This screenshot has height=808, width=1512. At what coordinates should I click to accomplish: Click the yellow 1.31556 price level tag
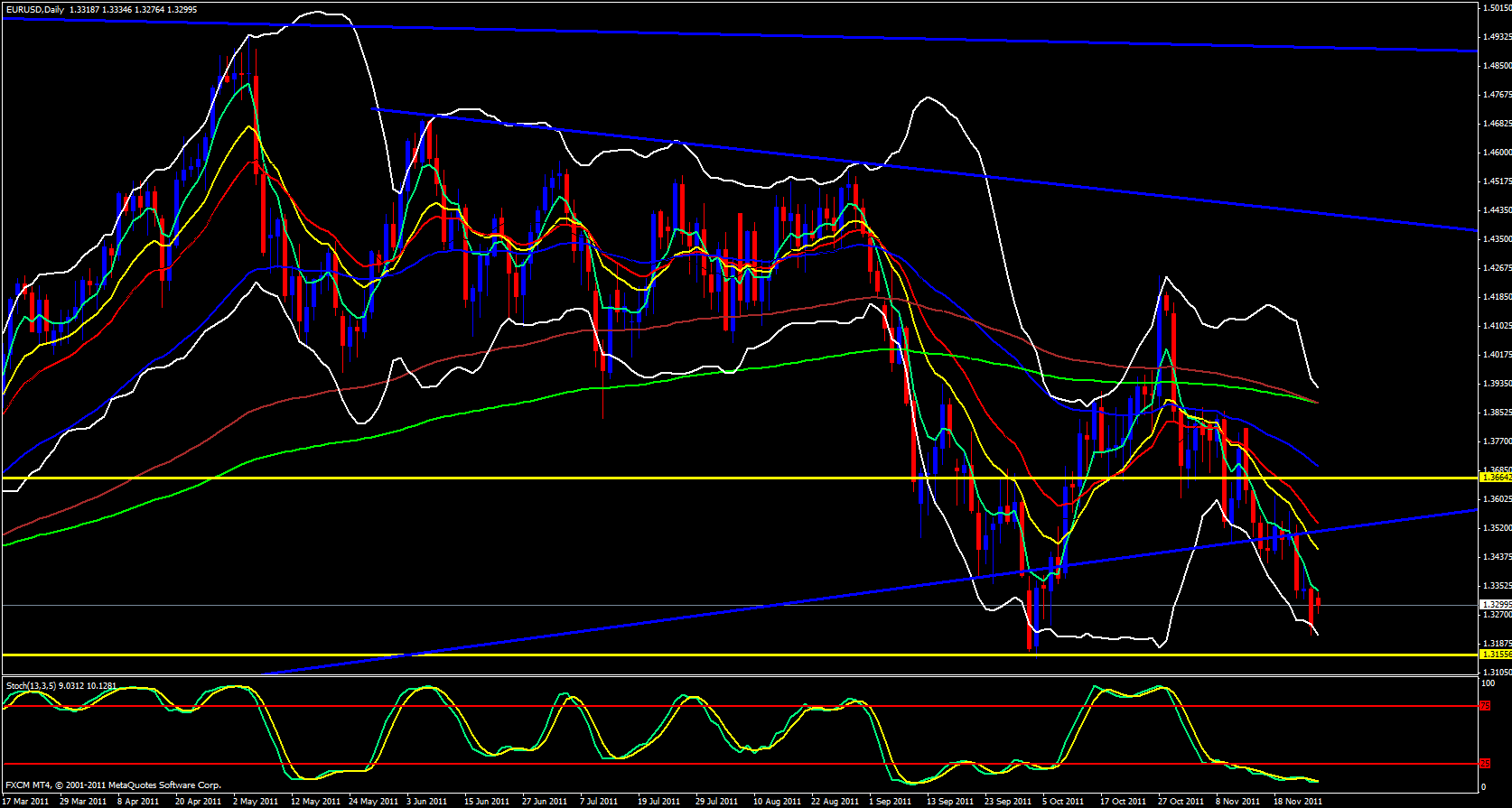click(x=1496, y=654)
